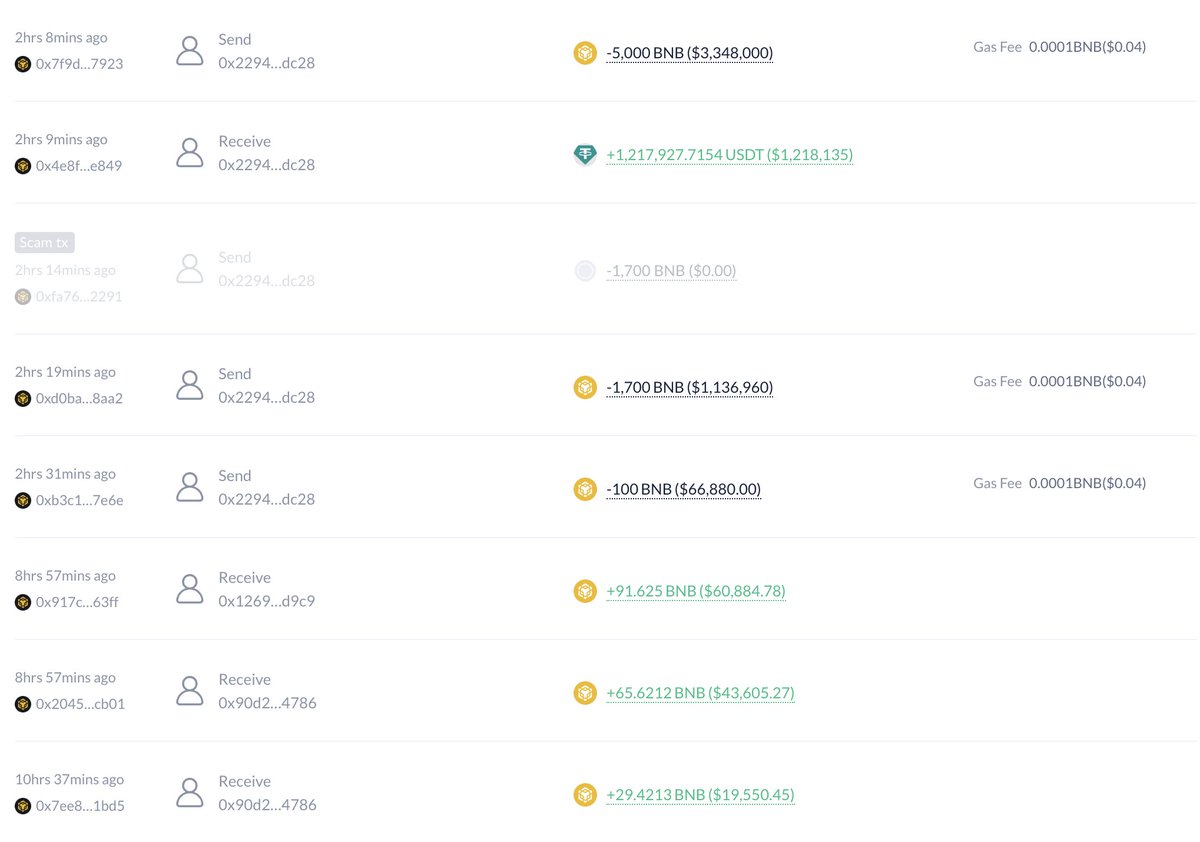The width and height of the screenshot is (1200, 842).
Task: Click user avatar beside 0x1269...d9c9
Action: click(190, 589)
